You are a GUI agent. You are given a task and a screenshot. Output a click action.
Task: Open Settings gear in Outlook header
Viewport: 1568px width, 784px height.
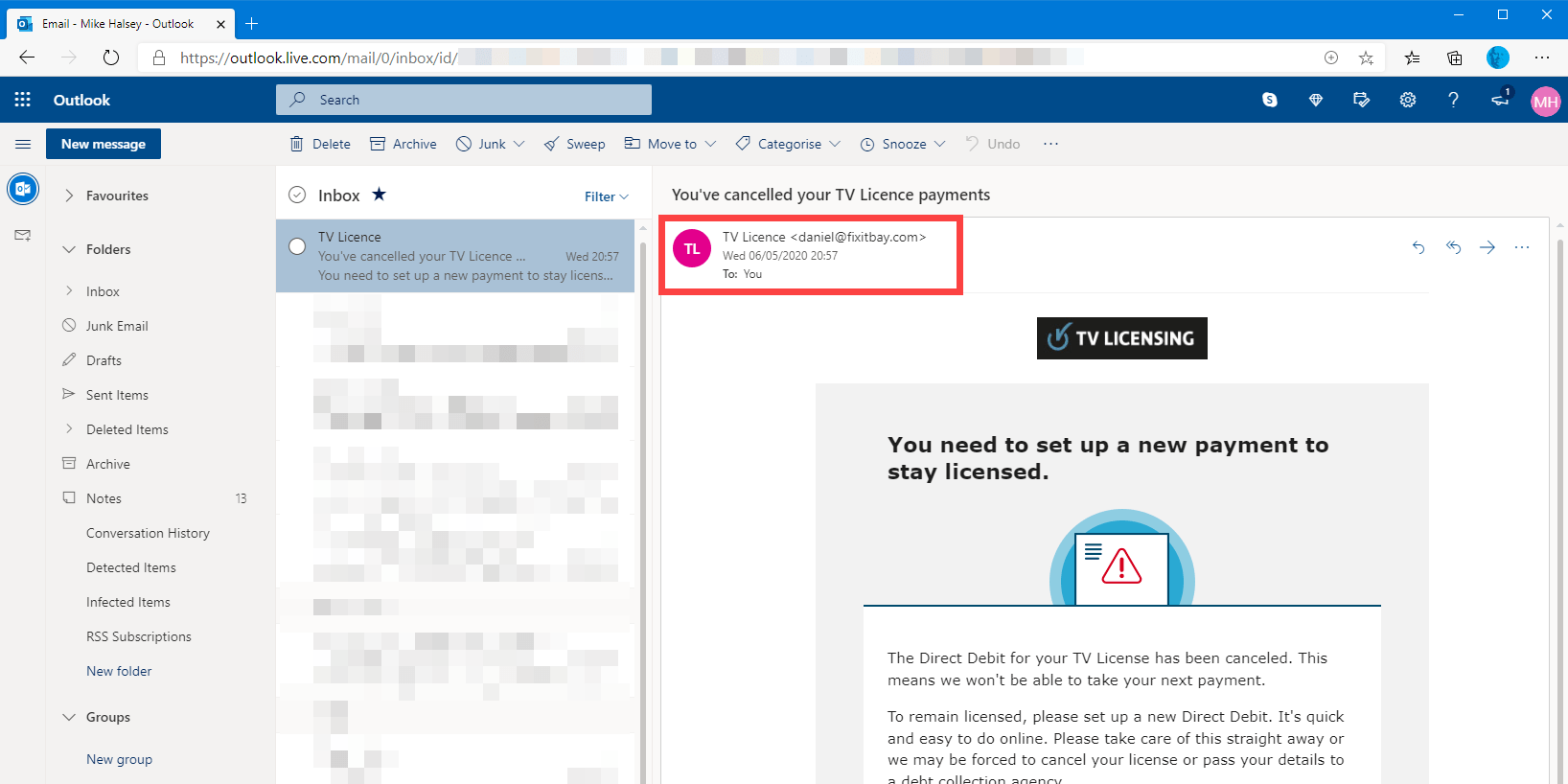coord(1407,100)
